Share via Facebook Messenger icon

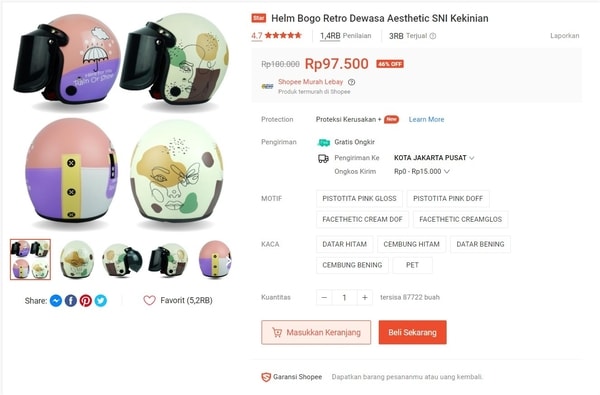(56, 301)
